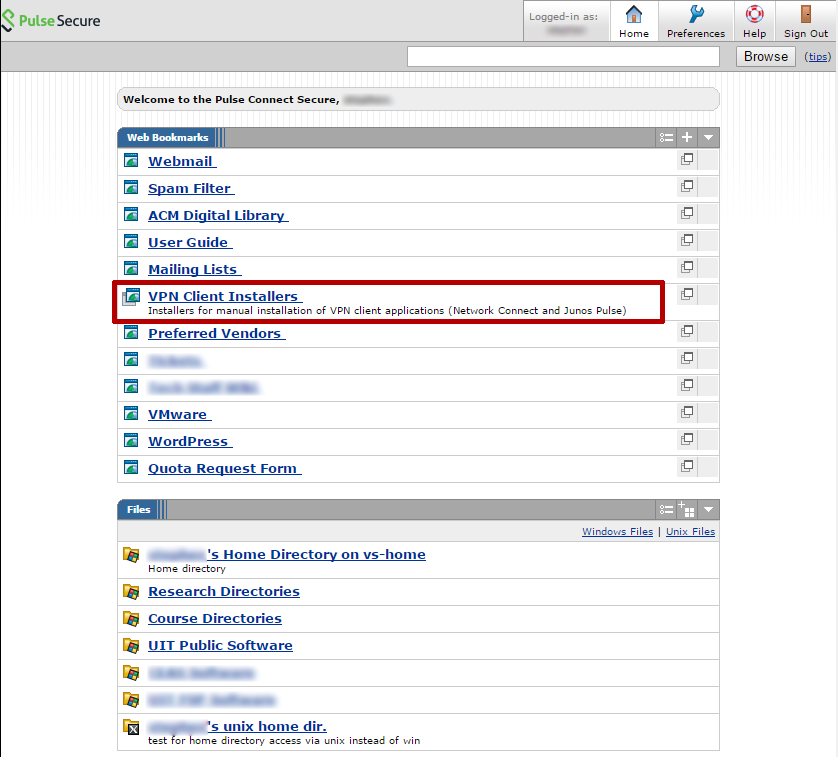
Task: Open the VPN Client Installers link
Action: pos(225,296)
